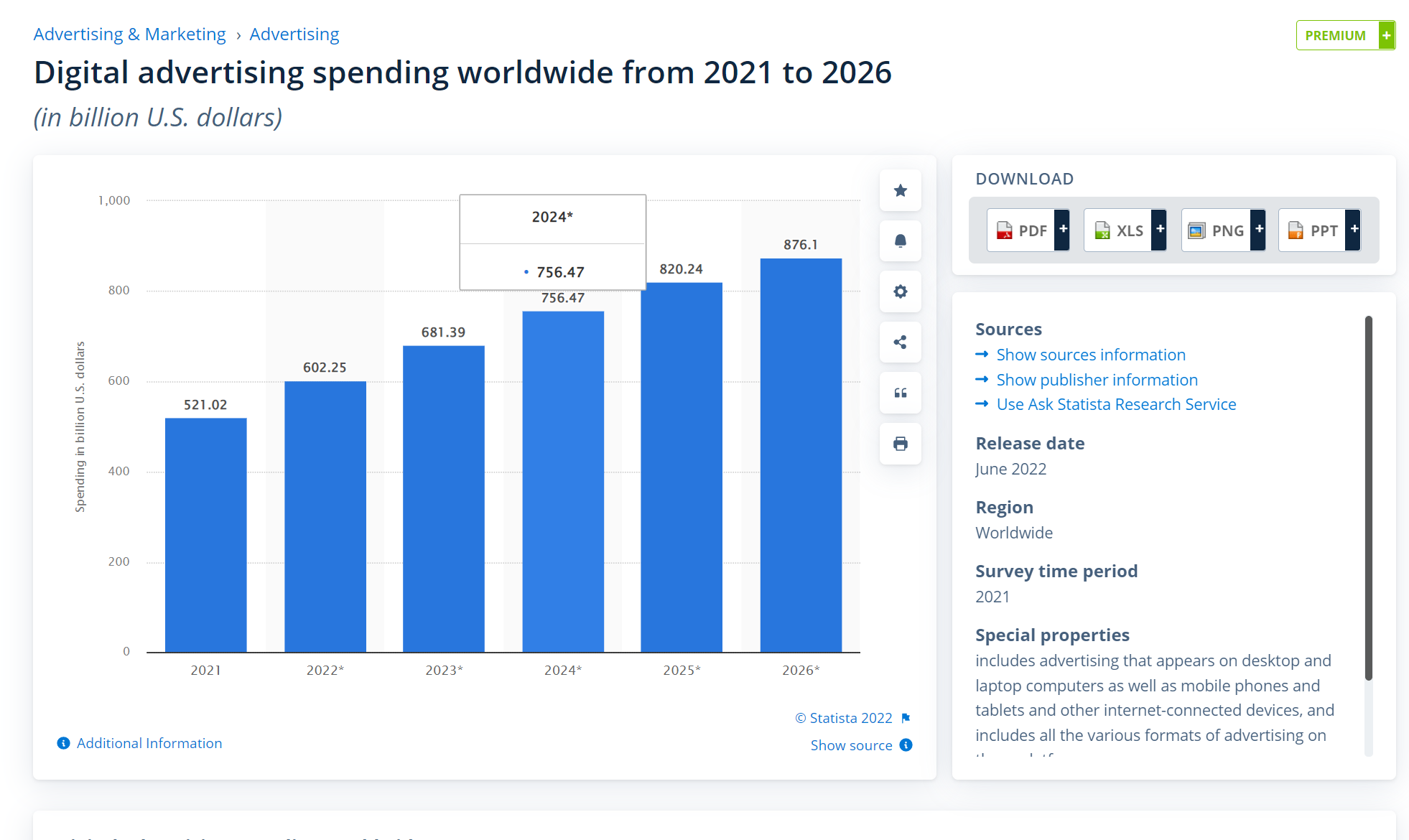Open Advertising breadcrumb link
Viewport: 1409px width, 840px height.
pyautogui.click(x=294, y=34)
